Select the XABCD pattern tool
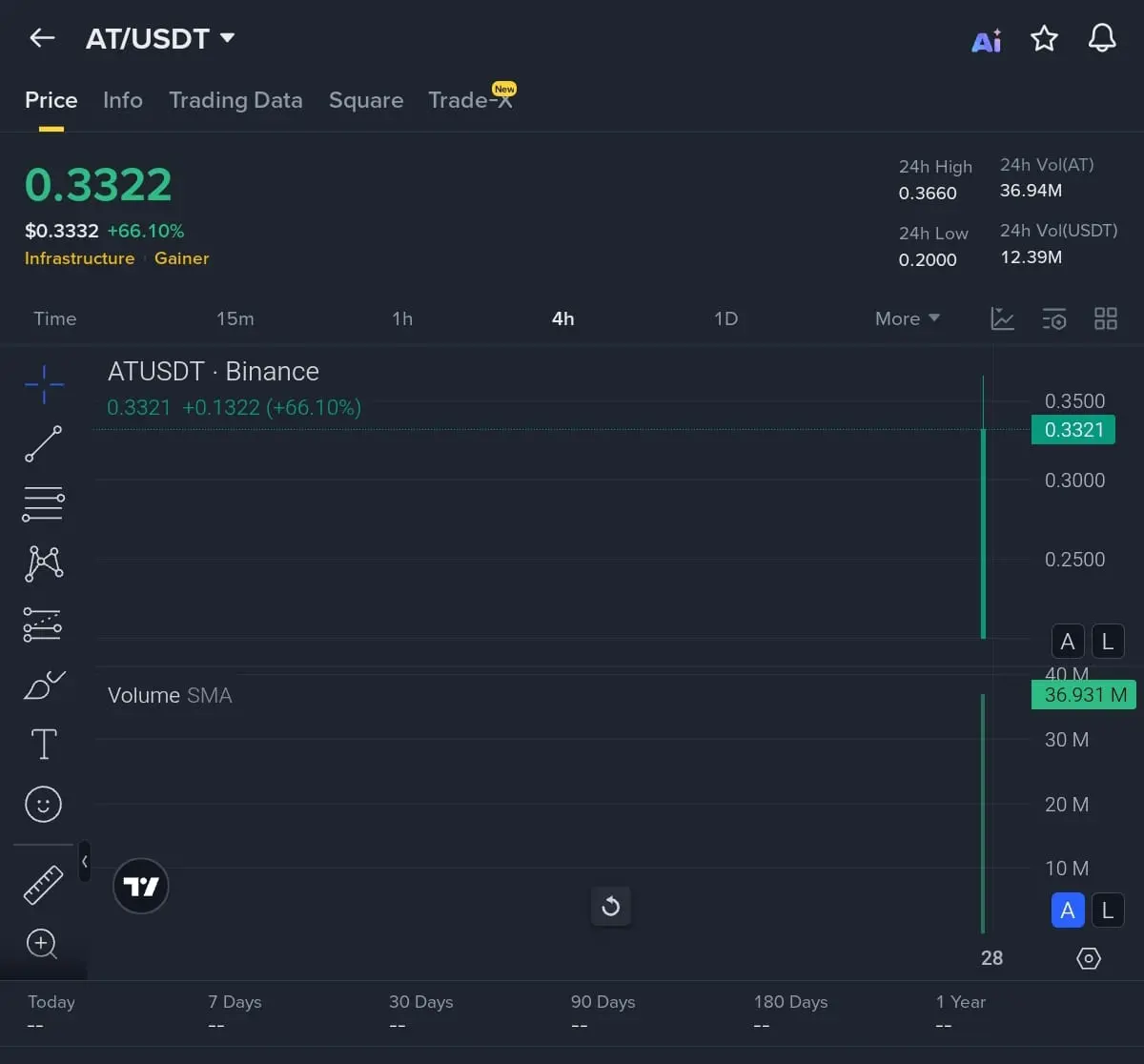The image size is (1144, 1064). [x=44, y=563]
